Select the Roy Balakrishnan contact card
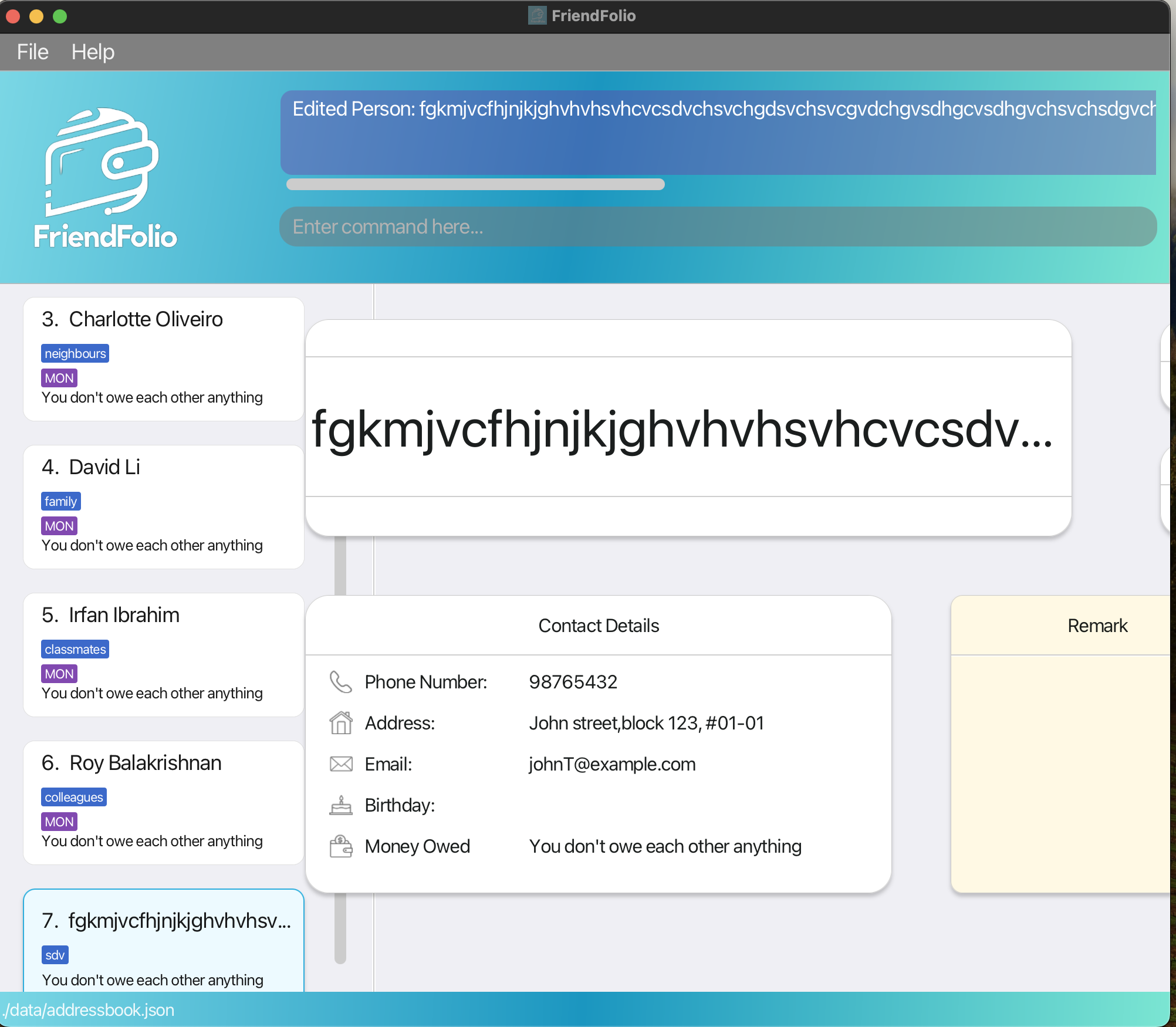 (x=163, y=803)
